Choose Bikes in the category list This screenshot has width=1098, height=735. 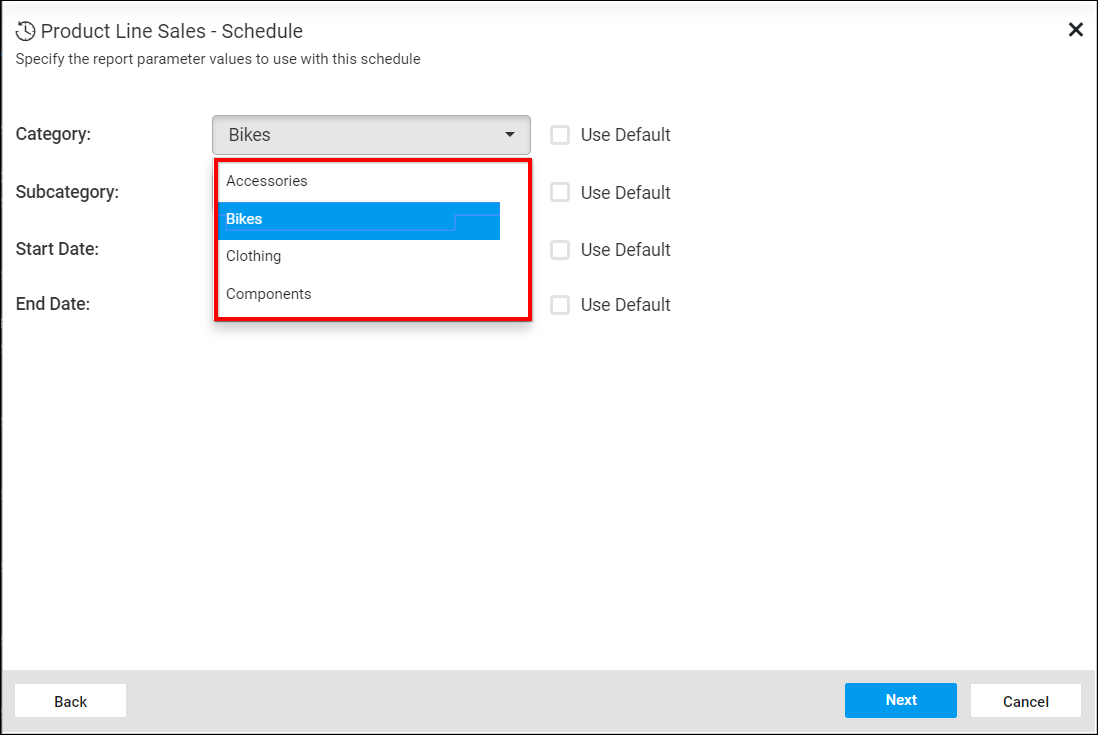pos(359,219)
